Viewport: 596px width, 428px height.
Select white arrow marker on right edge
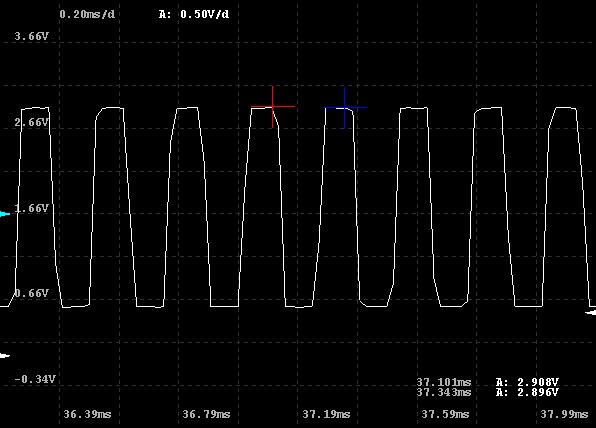tap(590, 313)
